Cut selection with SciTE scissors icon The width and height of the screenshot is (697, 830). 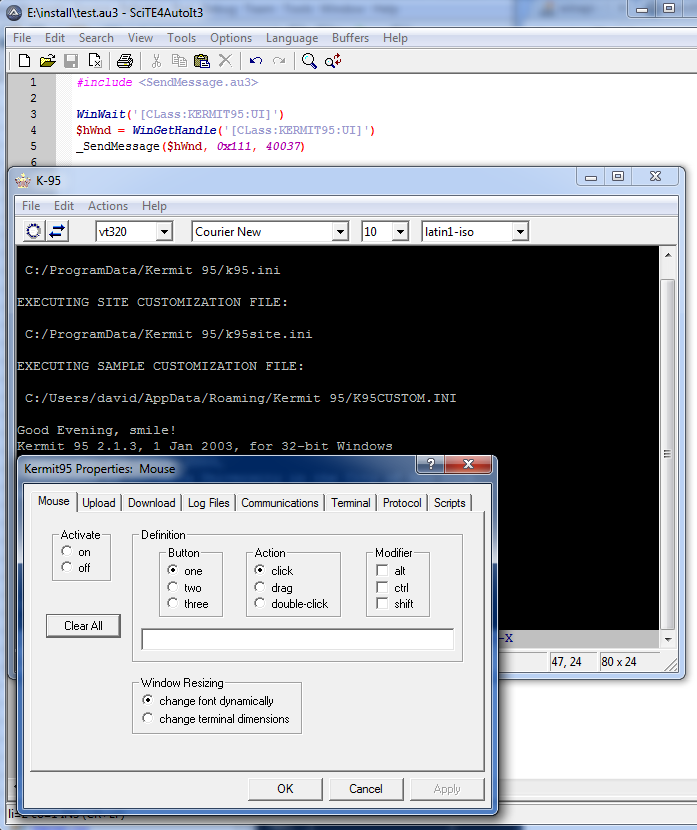click(x=156, y=61)
